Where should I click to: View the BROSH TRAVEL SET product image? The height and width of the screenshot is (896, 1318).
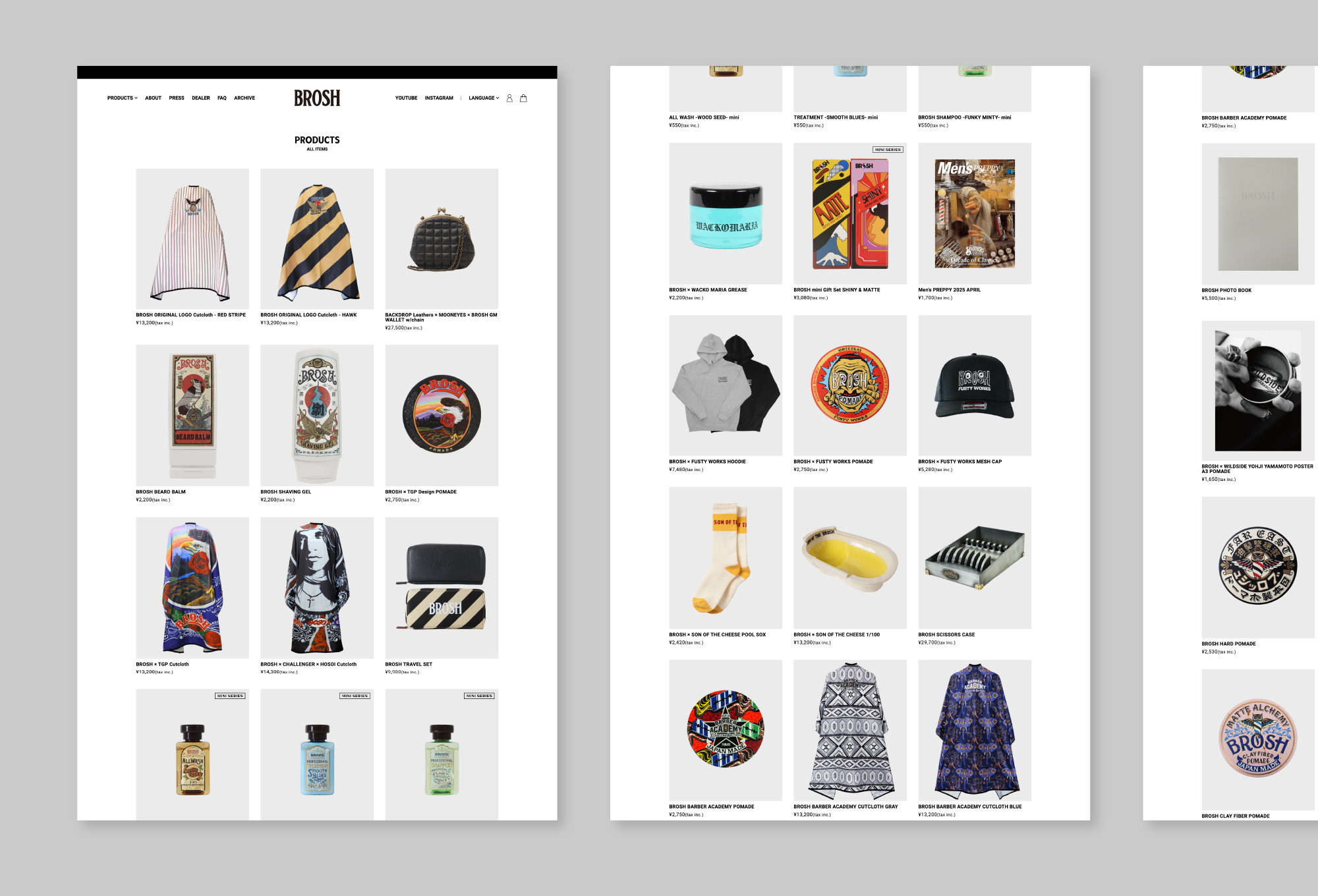click(442, 588)
